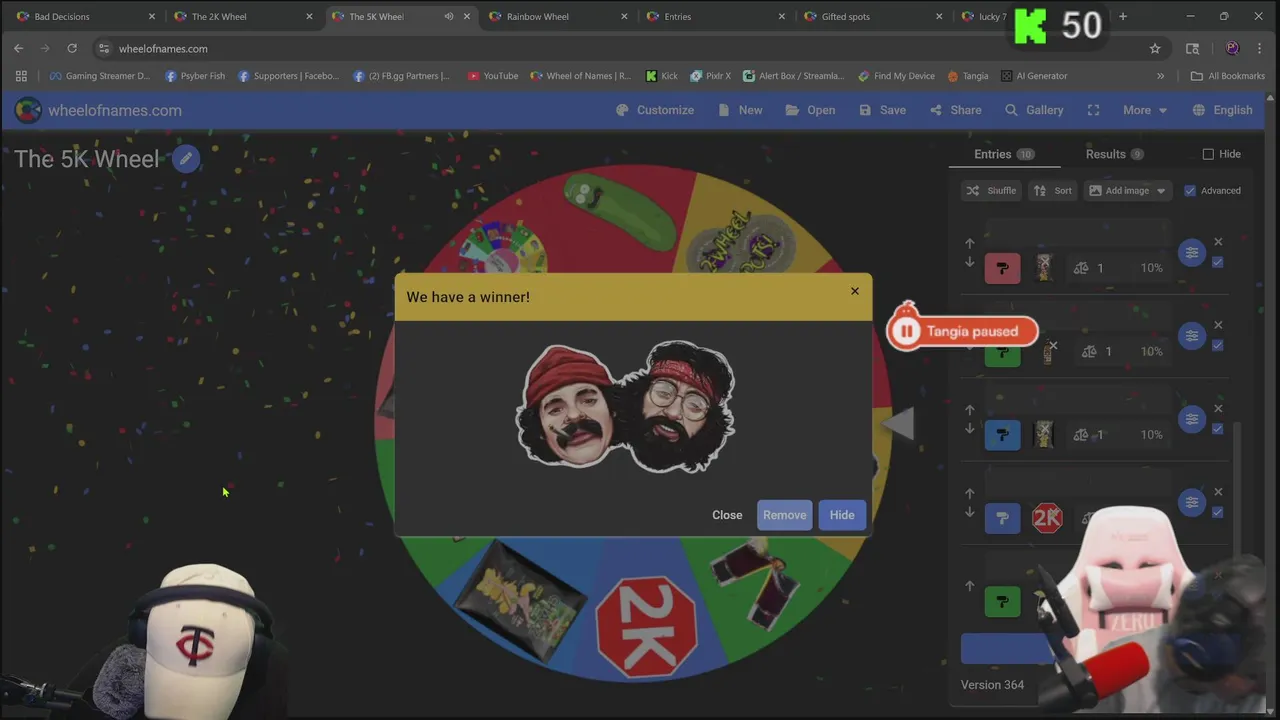Click Open in the top toolbar
1280x720 pixels.
coord(810,110)
